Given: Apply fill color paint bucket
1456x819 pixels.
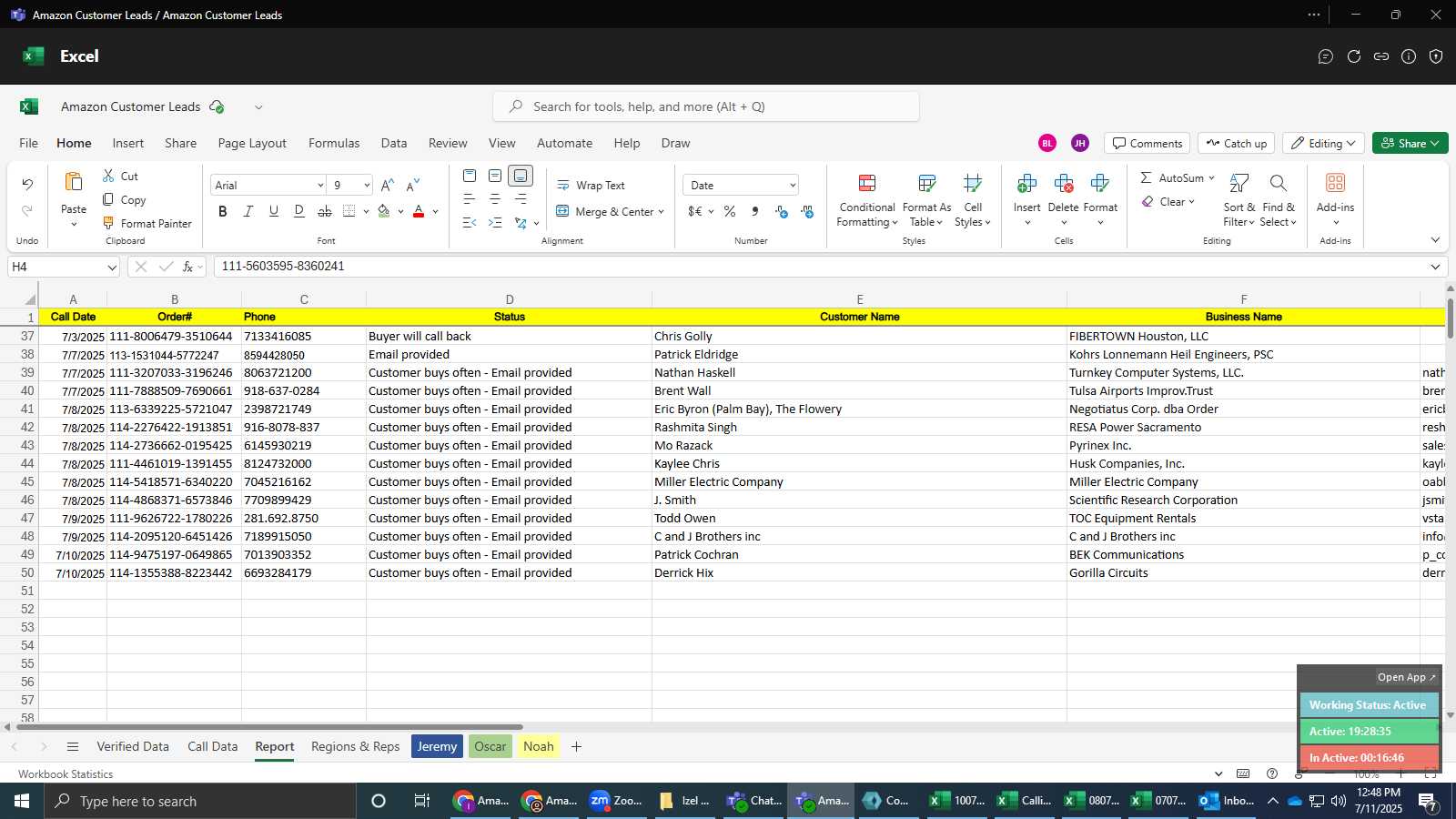Looking at the screenshot, I should pos(384,211).
